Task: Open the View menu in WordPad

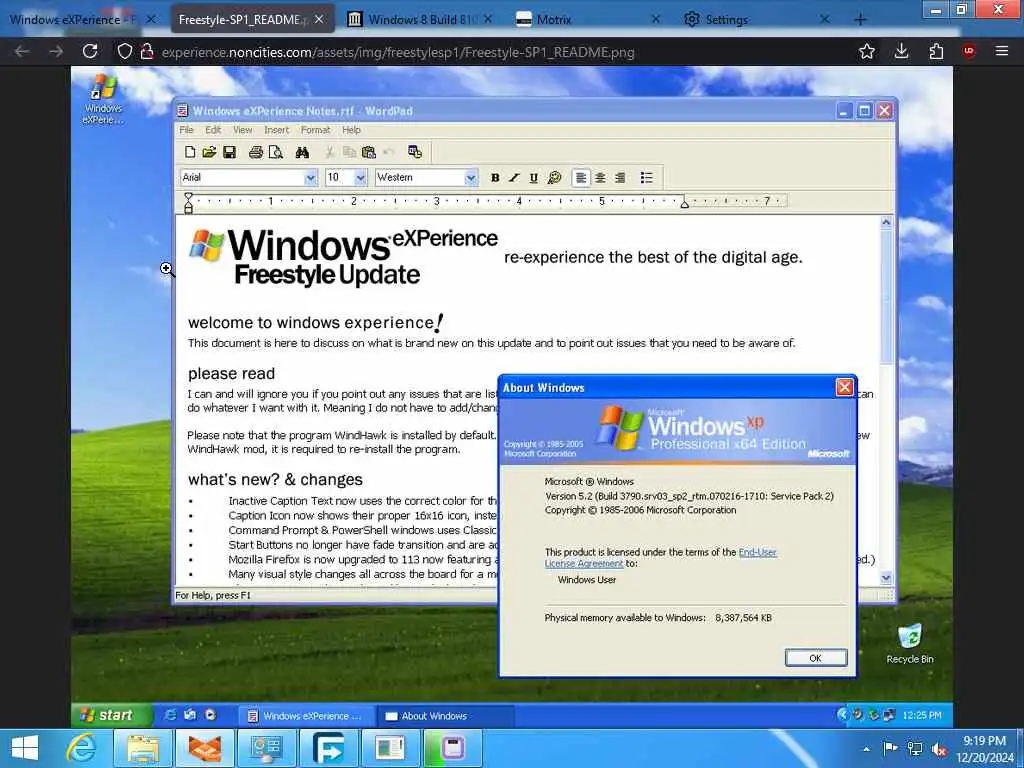Action: pyautogui.click(x=242, y=130)
